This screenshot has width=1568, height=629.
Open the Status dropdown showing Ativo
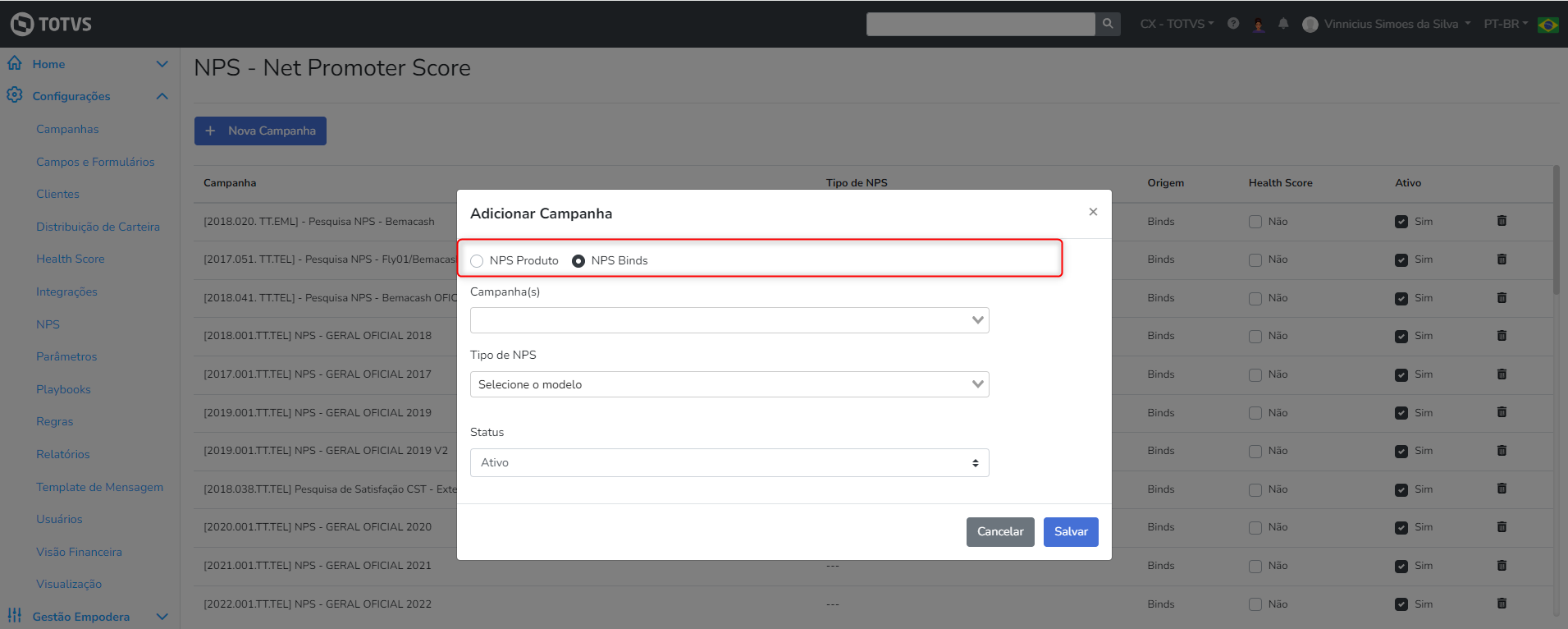pyautogui.click(x=729, y=463)
